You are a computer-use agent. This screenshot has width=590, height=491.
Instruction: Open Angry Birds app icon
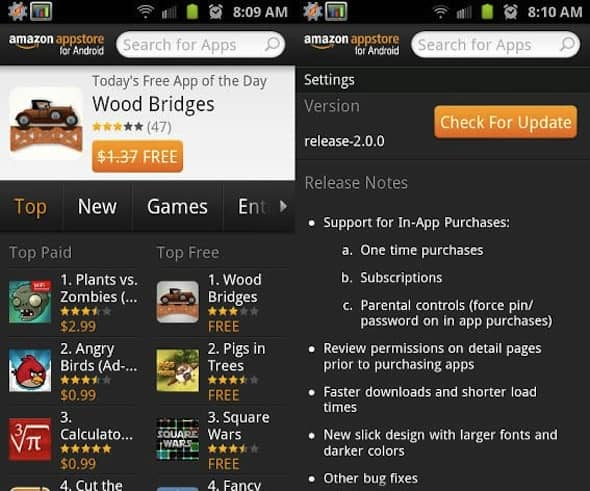[x=30, y=371]
